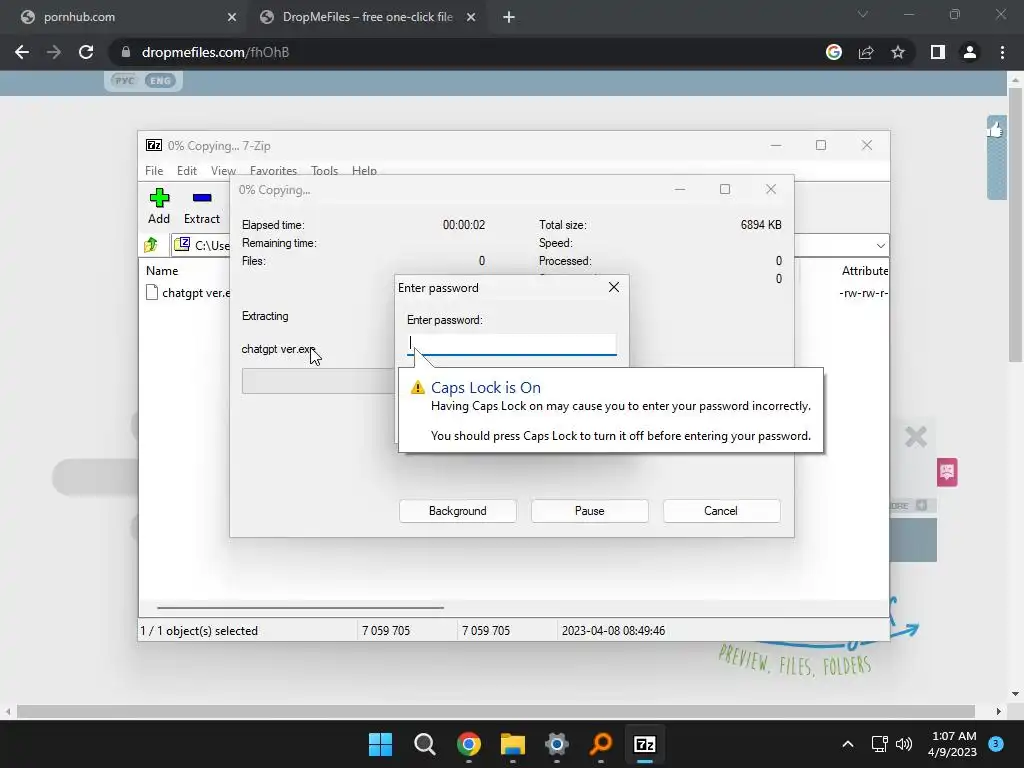Screen dimensions: 1024x768
Task: Open the network tray icon
Action: tap(880, 744)
